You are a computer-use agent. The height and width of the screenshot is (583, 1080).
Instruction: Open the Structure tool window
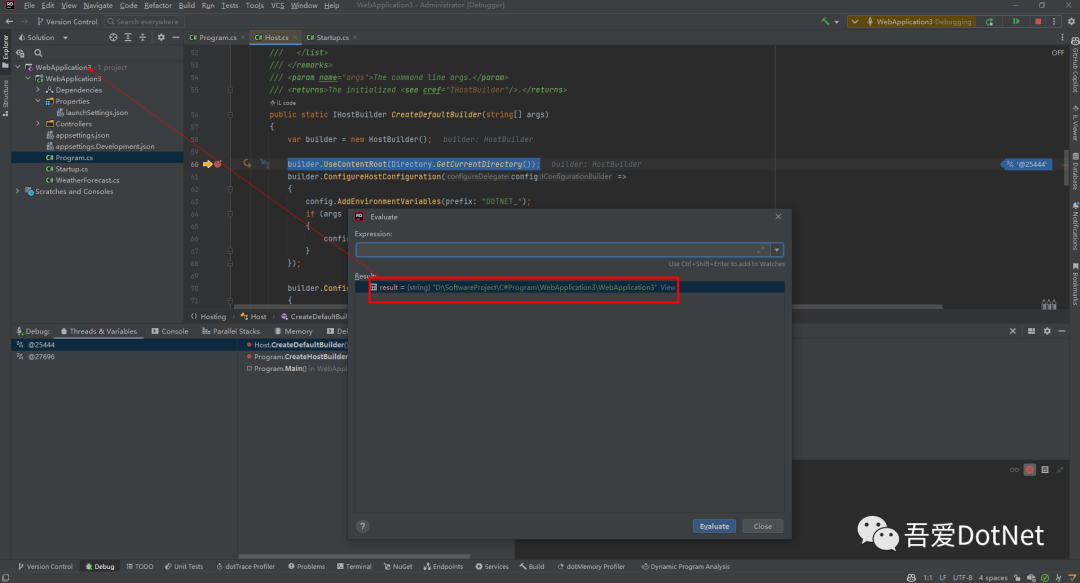(x=6, y=98)
